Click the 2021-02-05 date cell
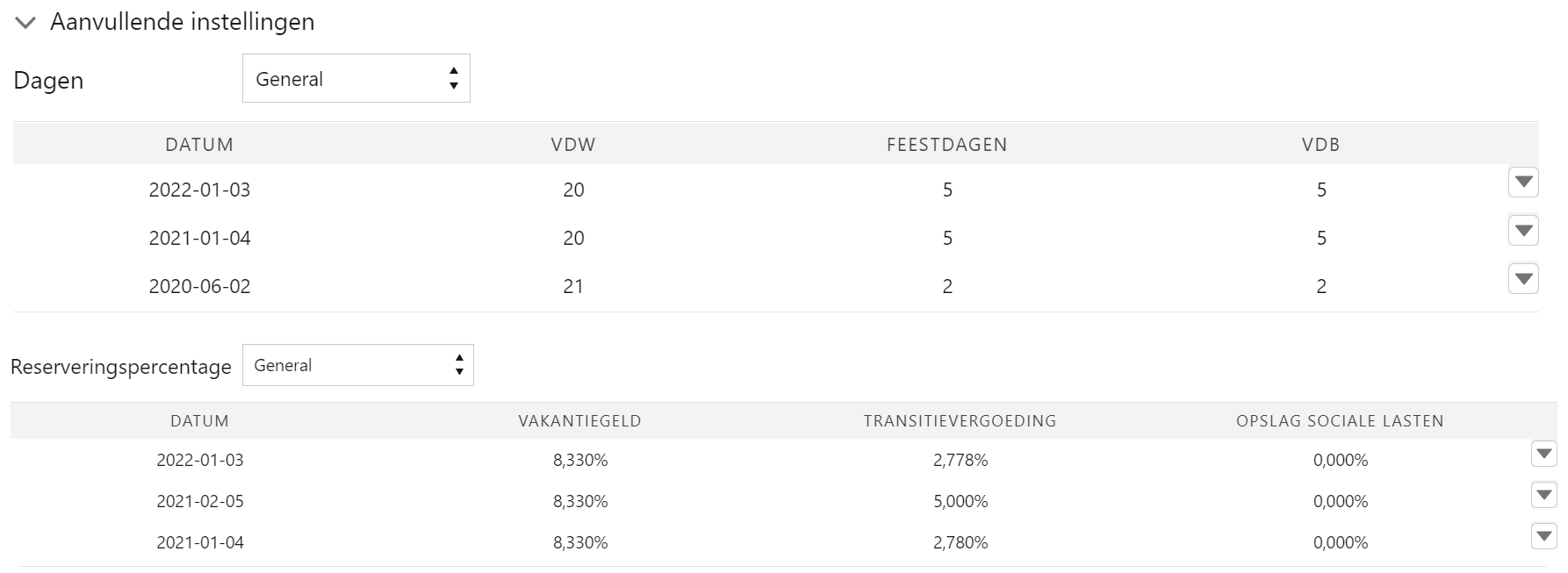 (200, 502)
